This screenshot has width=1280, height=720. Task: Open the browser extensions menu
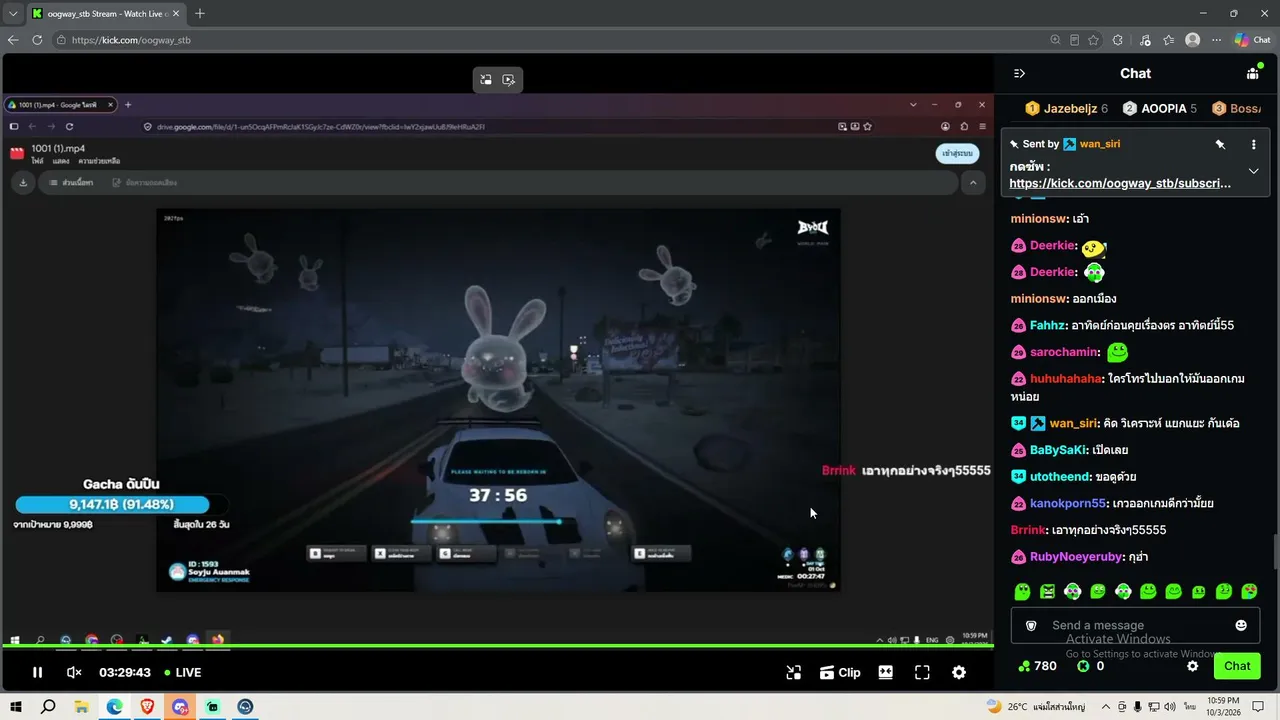tap(1118, 40)
